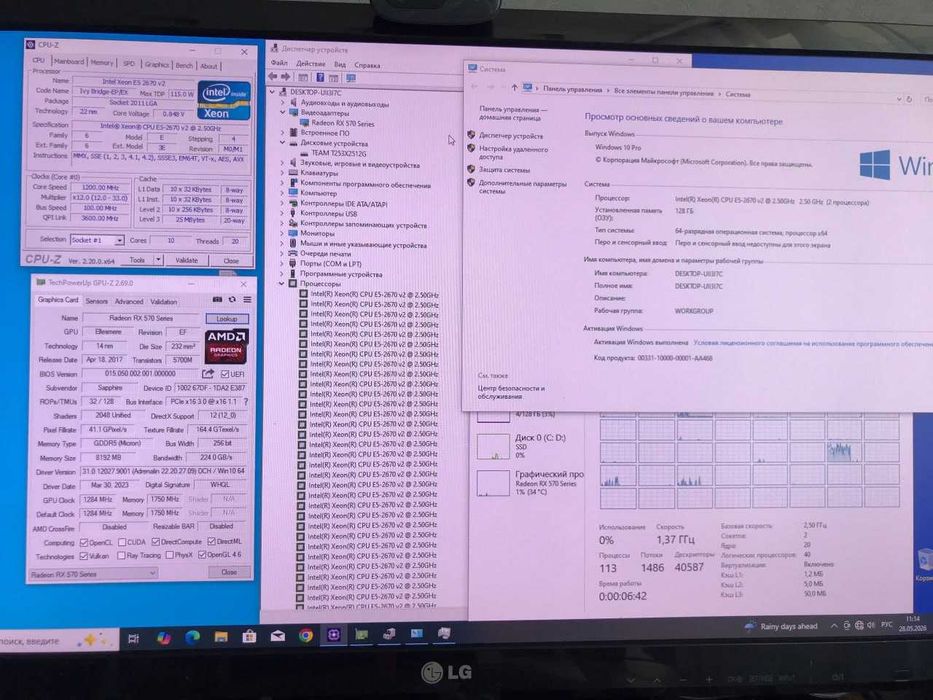
Task: Click the BIOS export share icon in GPU-Z
Action: pyautogui.click(x=208, y=374)
